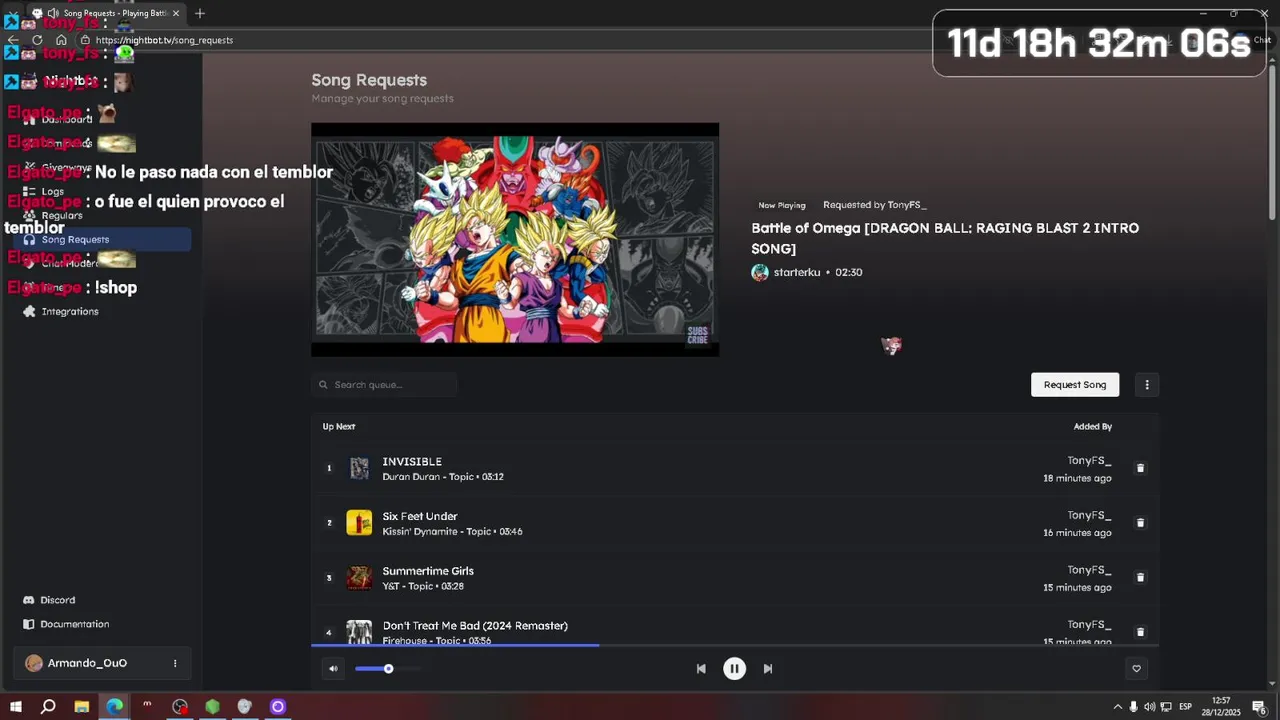Image resolution: width=1280 pixels, height=720 pixels.
Task: Pause playback with the center pause button
Action: [734, 669]
